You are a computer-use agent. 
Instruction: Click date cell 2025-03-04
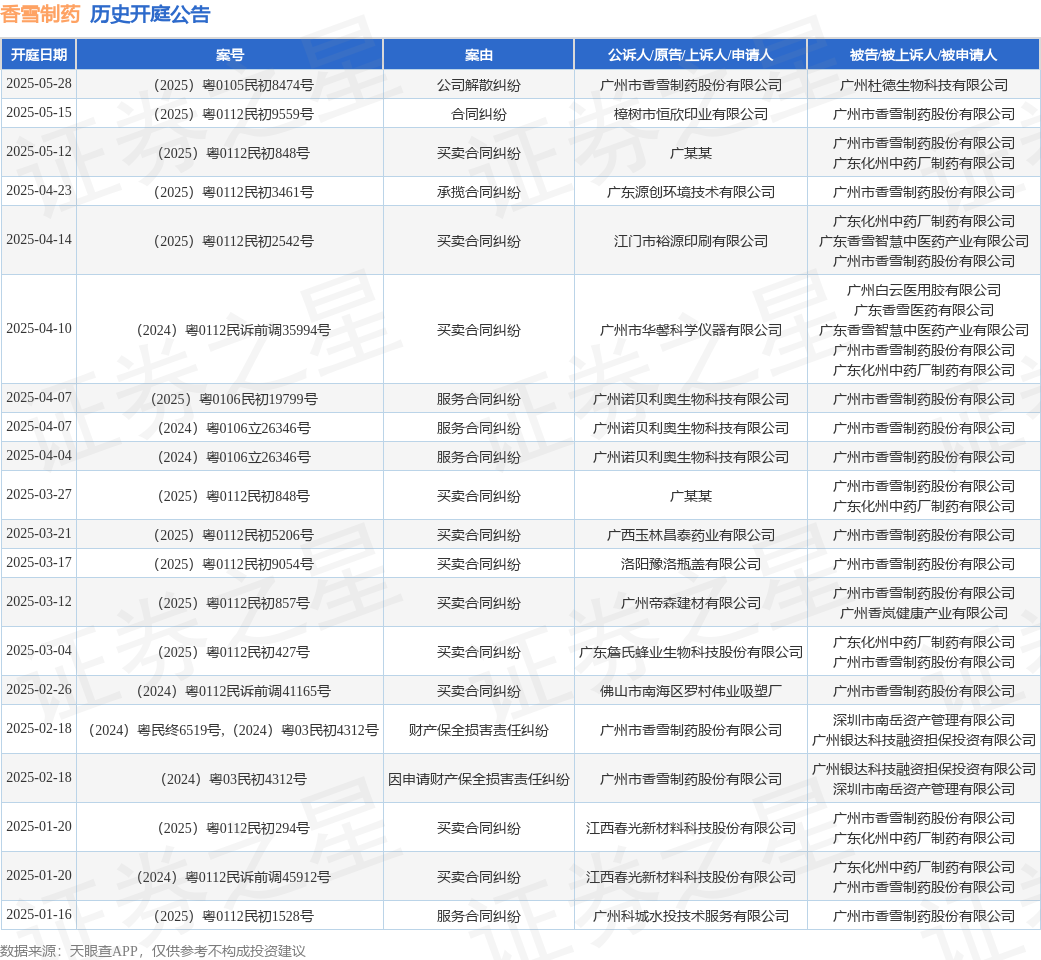(x=39, y=651)
